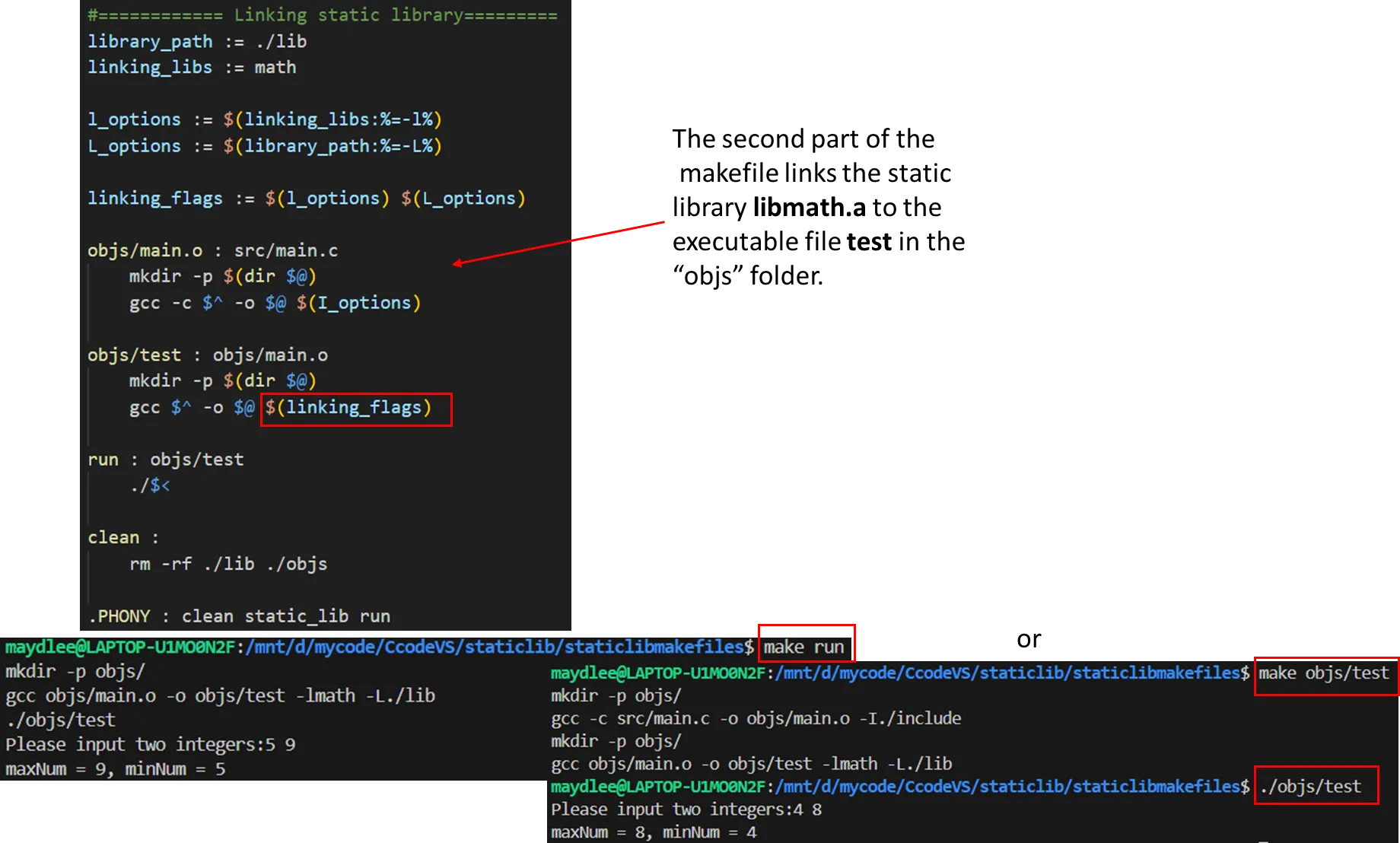The image size is (1400, 843).
Task: Click the boxed './objs/test' command in right terminal
Action: [x=1310, y=786]
